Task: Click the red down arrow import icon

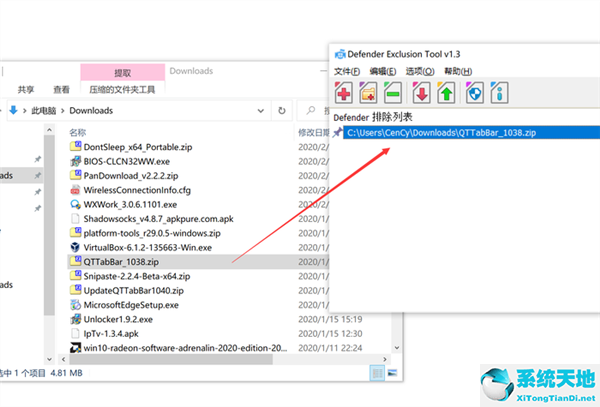Action: pyautogui.click(x=421, y=93)
